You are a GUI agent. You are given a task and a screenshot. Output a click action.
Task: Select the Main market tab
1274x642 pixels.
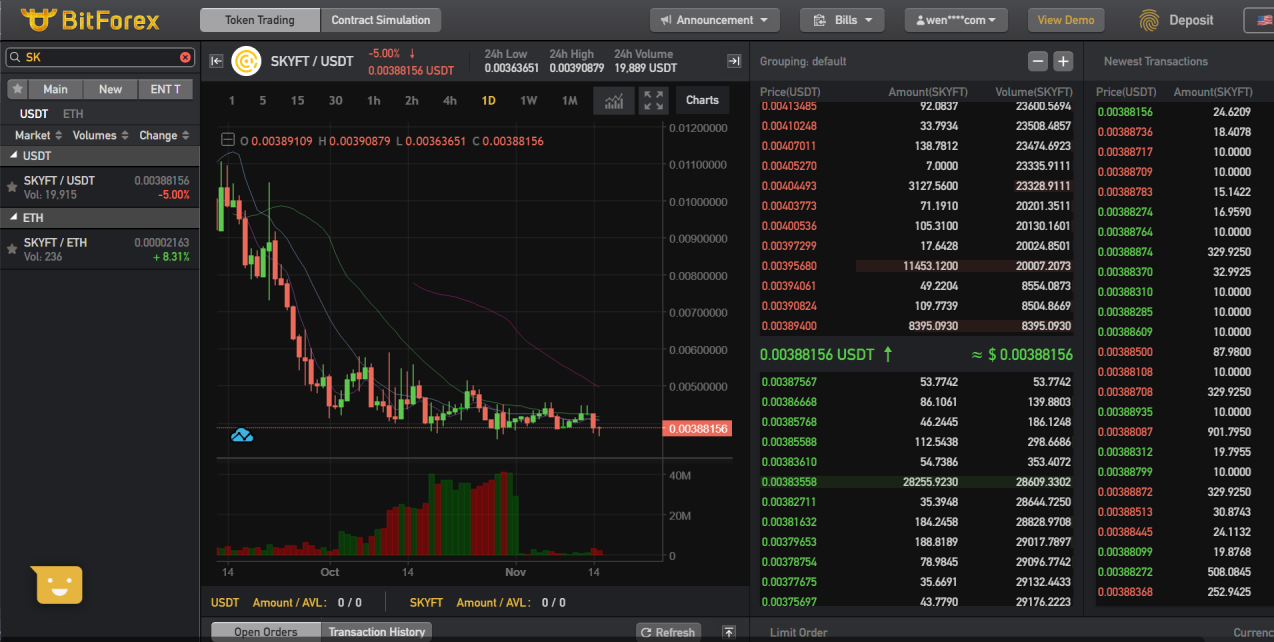pyautogui.click(x=56, y=89)
